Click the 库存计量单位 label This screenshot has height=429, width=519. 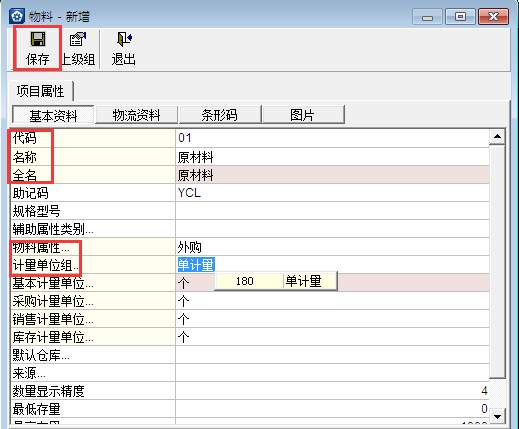(x=53, y=337)
